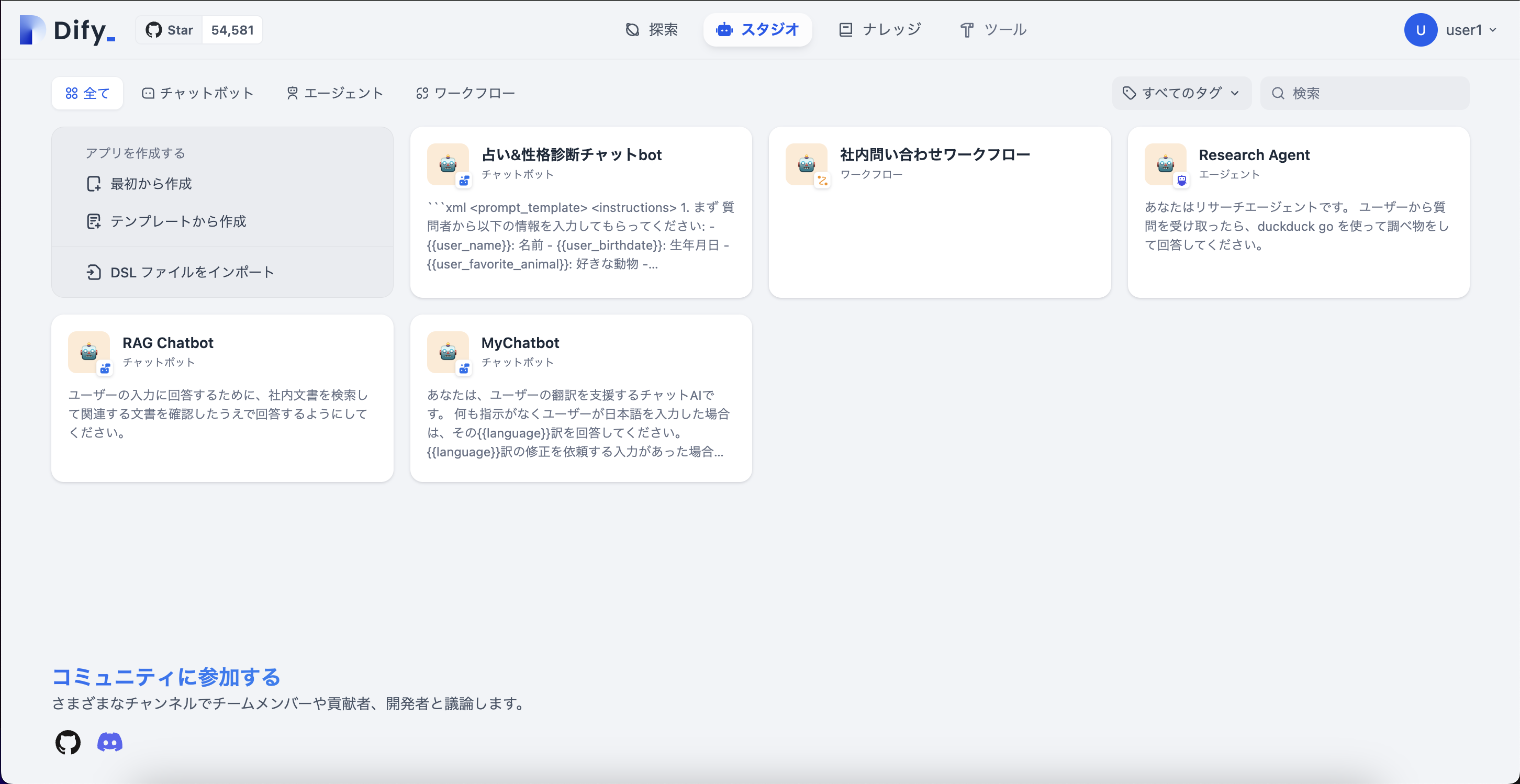1520x784 pixels.
Task: Select the 全て filter option
Action: [87, 93]
